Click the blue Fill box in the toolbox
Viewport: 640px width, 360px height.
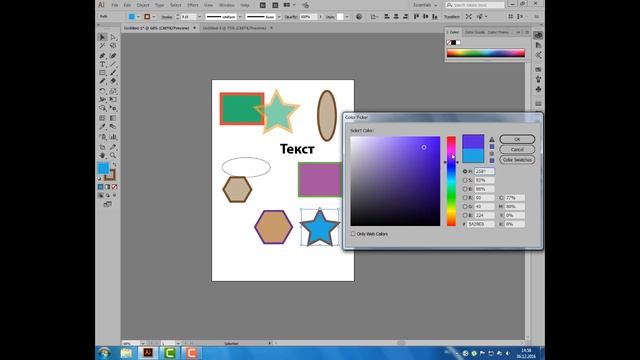tap(104, 168)
